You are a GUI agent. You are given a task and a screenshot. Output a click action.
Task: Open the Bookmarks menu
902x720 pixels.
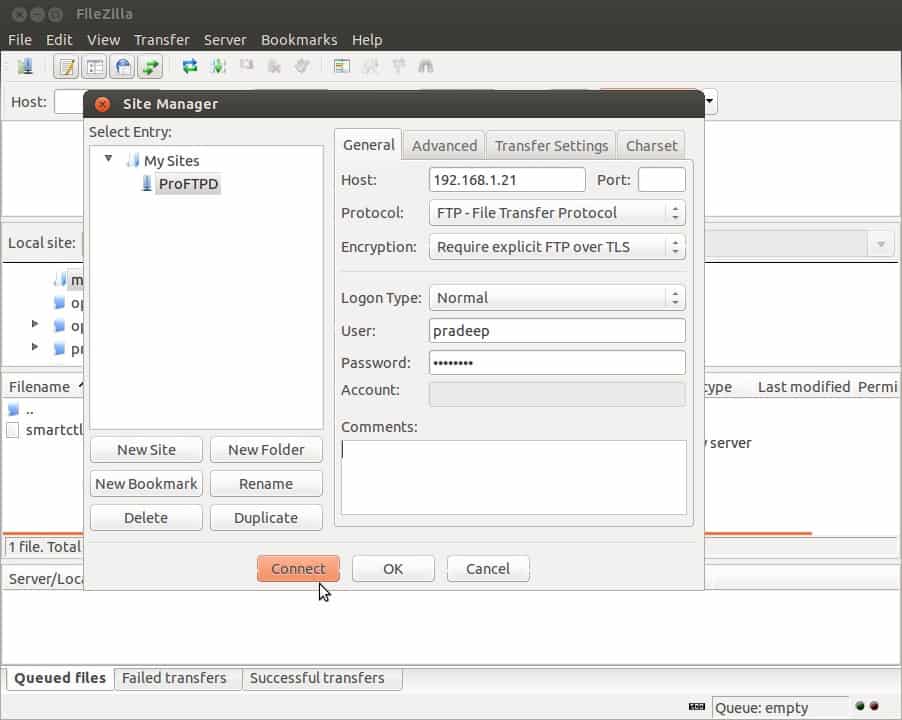click(299, 40)
